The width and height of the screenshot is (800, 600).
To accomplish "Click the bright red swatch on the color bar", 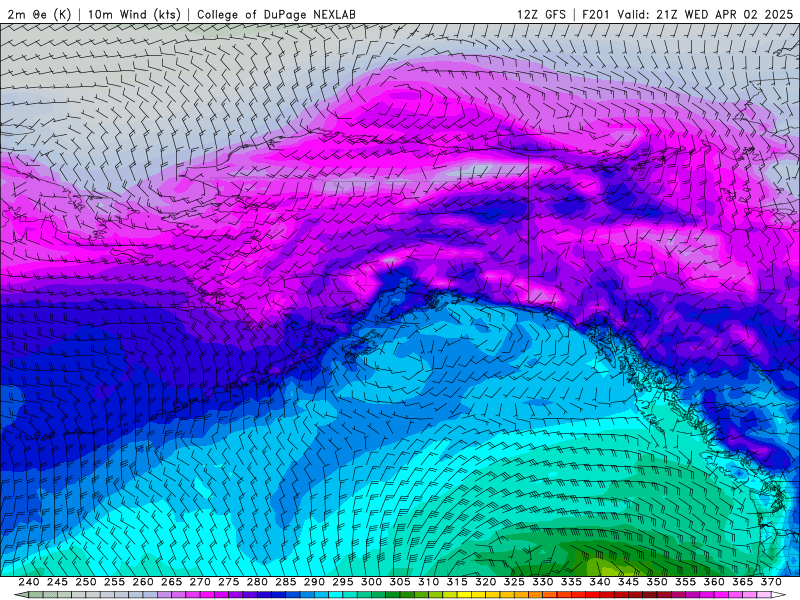I will pos(593,595).
